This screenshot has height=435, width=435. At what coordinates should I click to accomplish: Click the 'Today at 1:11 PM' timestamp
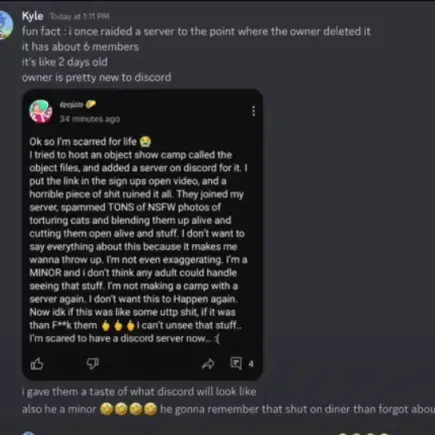(x=79, y=16)
